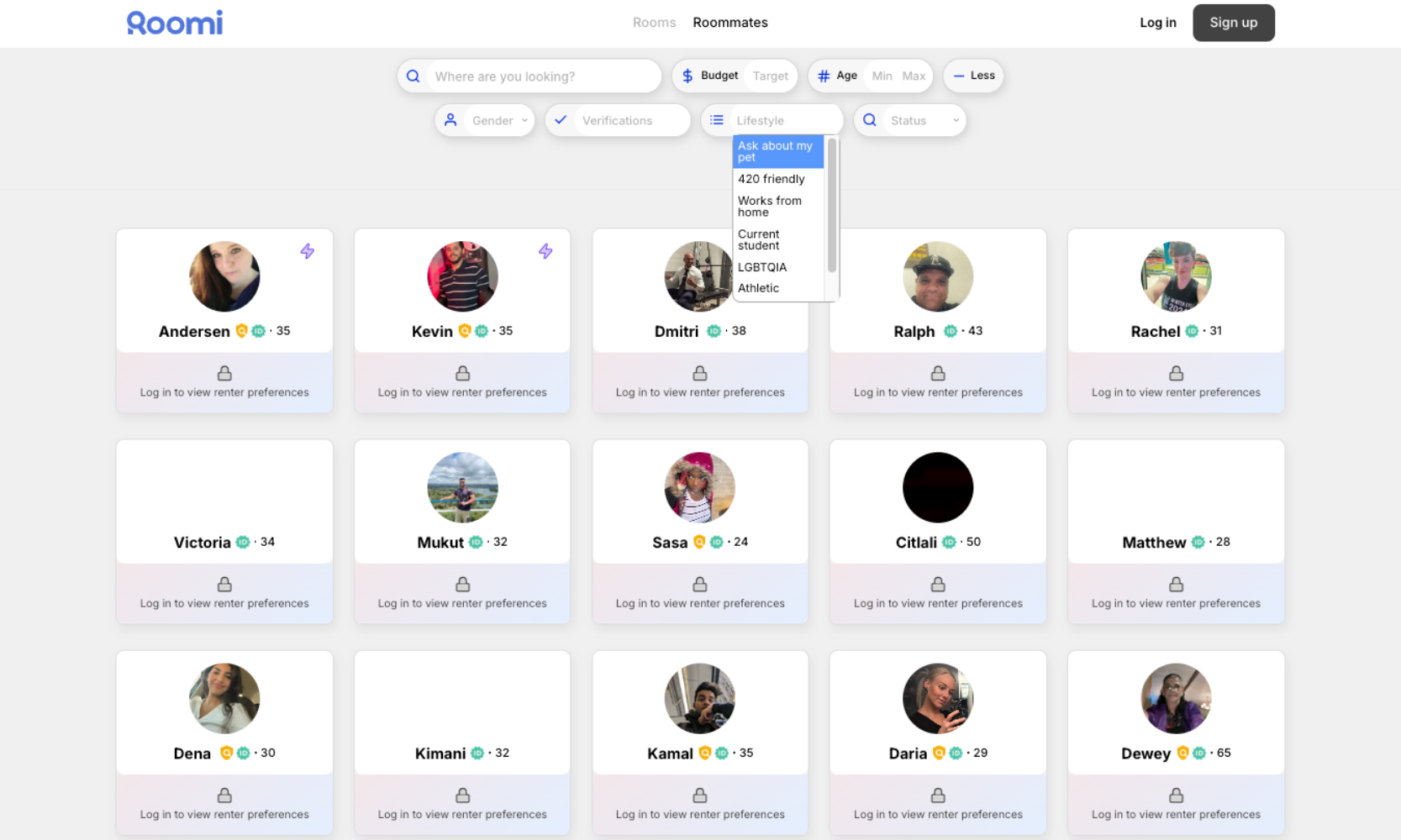Click the lock icon under Rachel

(x=1177, y=373)
